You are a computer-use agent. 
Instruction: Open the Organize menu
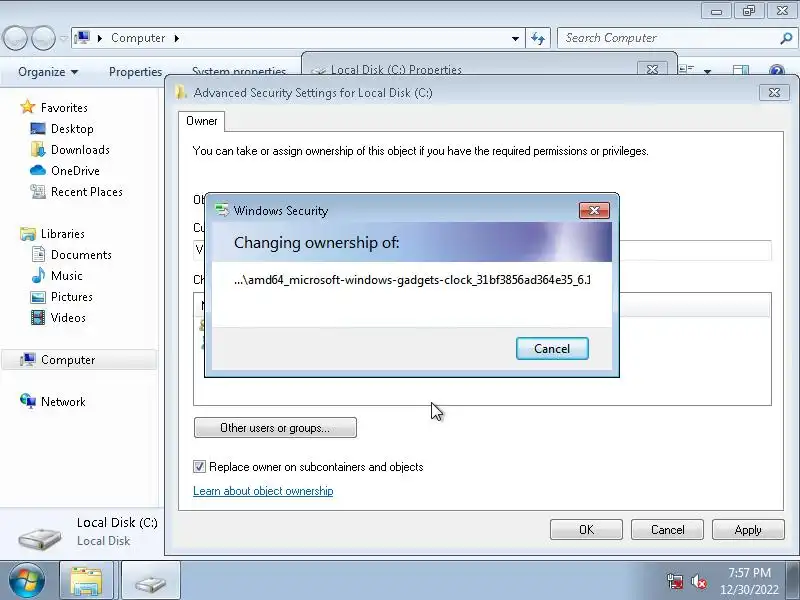click(48, 72)
